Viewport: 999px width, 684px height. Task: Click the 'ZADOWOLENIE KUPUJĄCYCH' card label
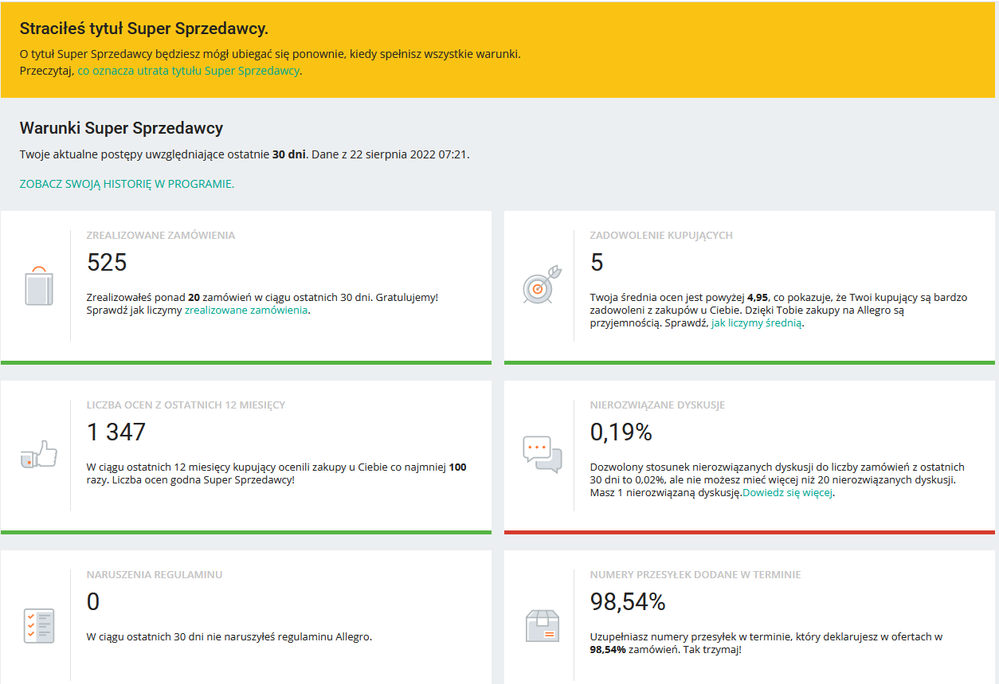pos(661,235)
